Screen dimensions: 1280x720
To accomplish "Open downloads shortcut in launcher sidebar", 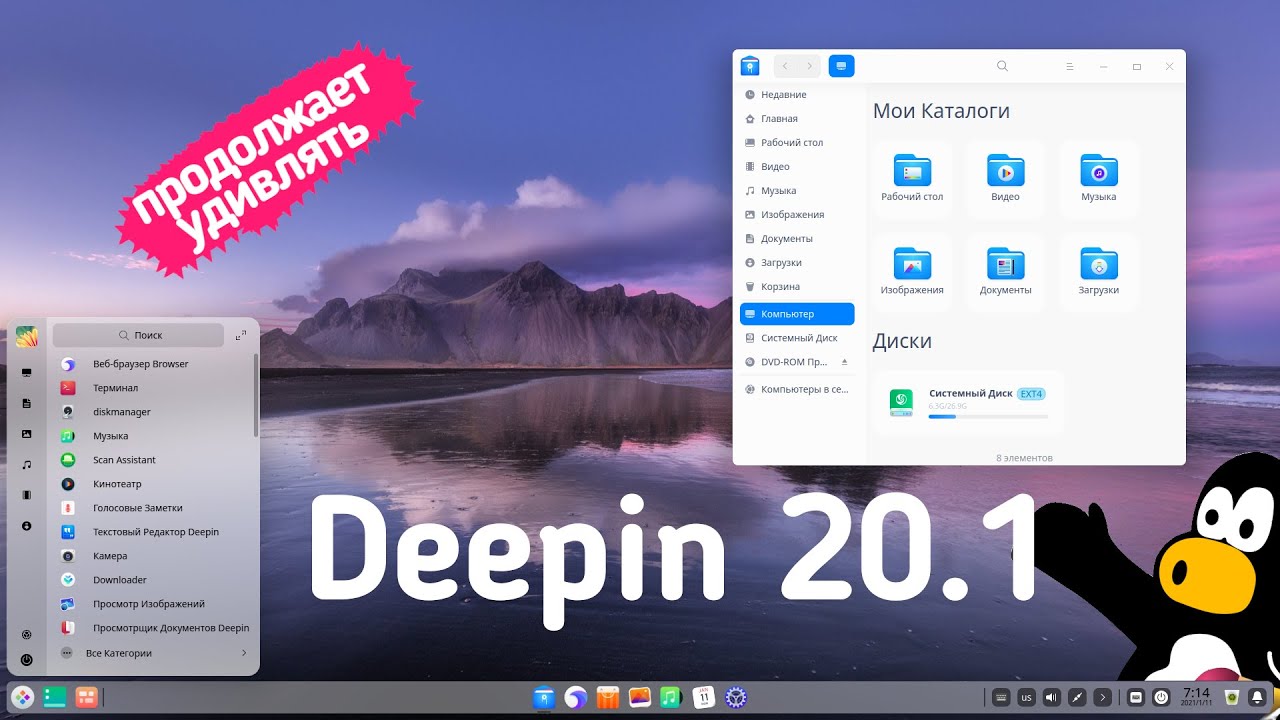I will pyautogui.click(x=27, y=526).
